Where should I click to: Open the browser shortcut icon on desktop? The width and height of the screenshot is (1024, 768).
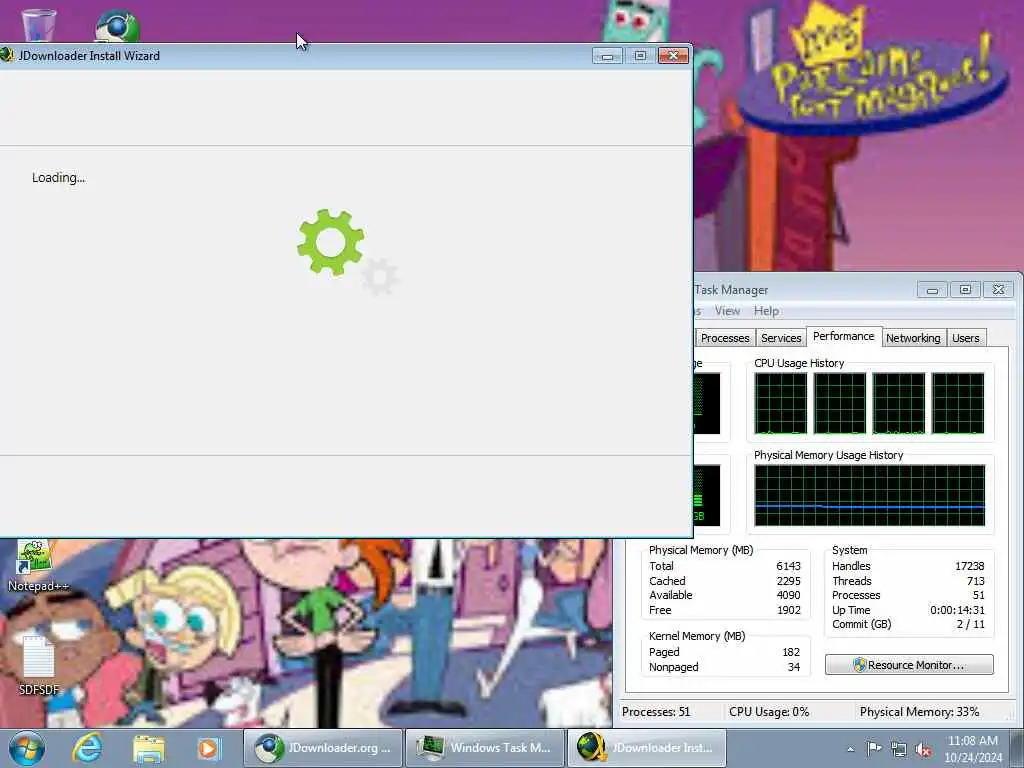click(118, 26)
